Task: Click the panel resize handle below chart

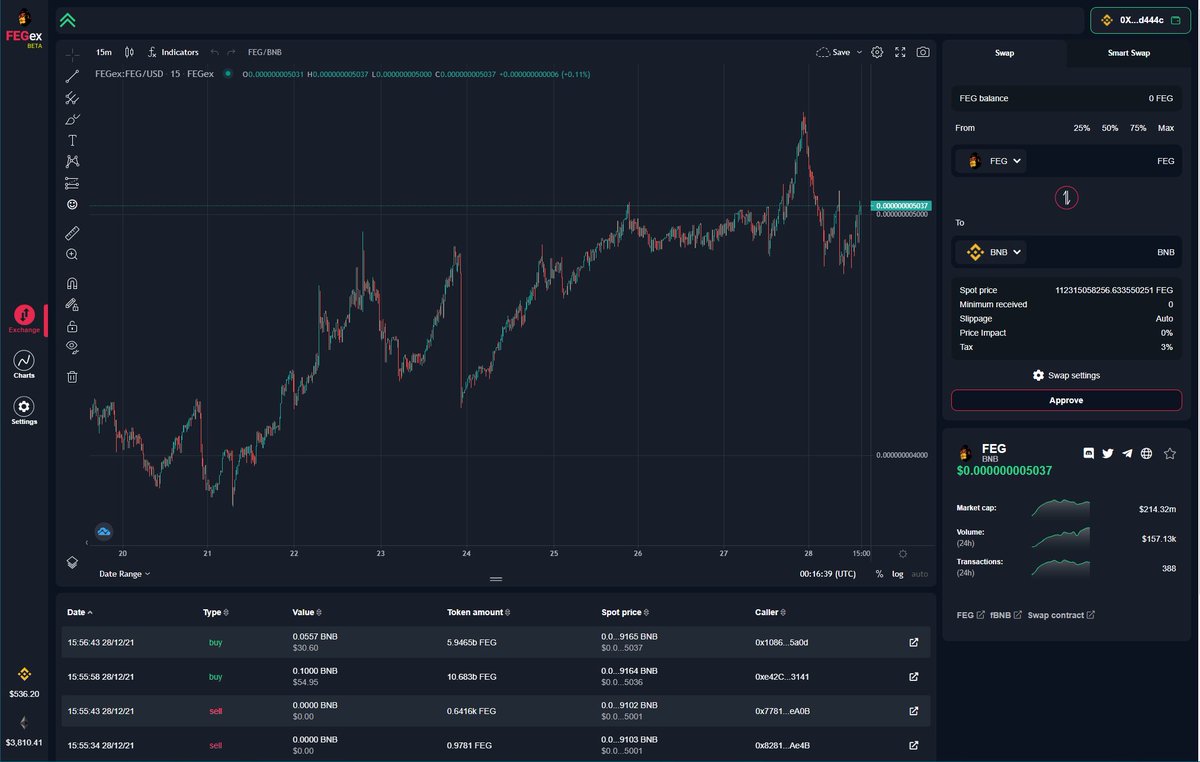Action: 496,579
